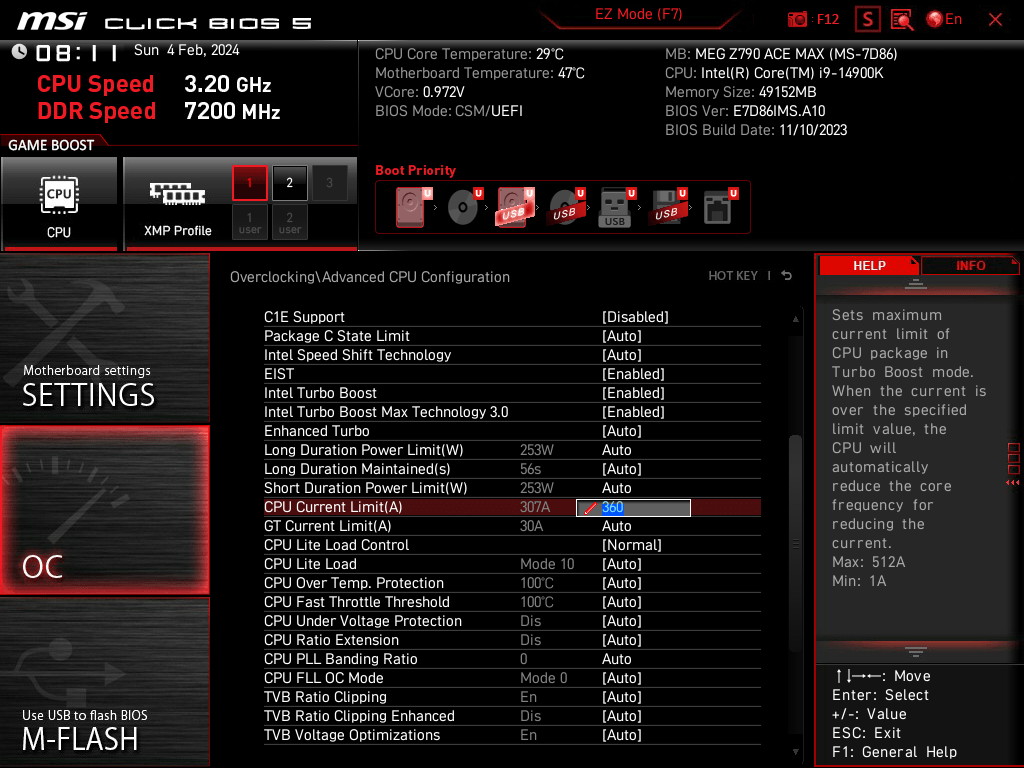Change language with the En globe icon
The image size is (1024, 768).
(944, 19)
